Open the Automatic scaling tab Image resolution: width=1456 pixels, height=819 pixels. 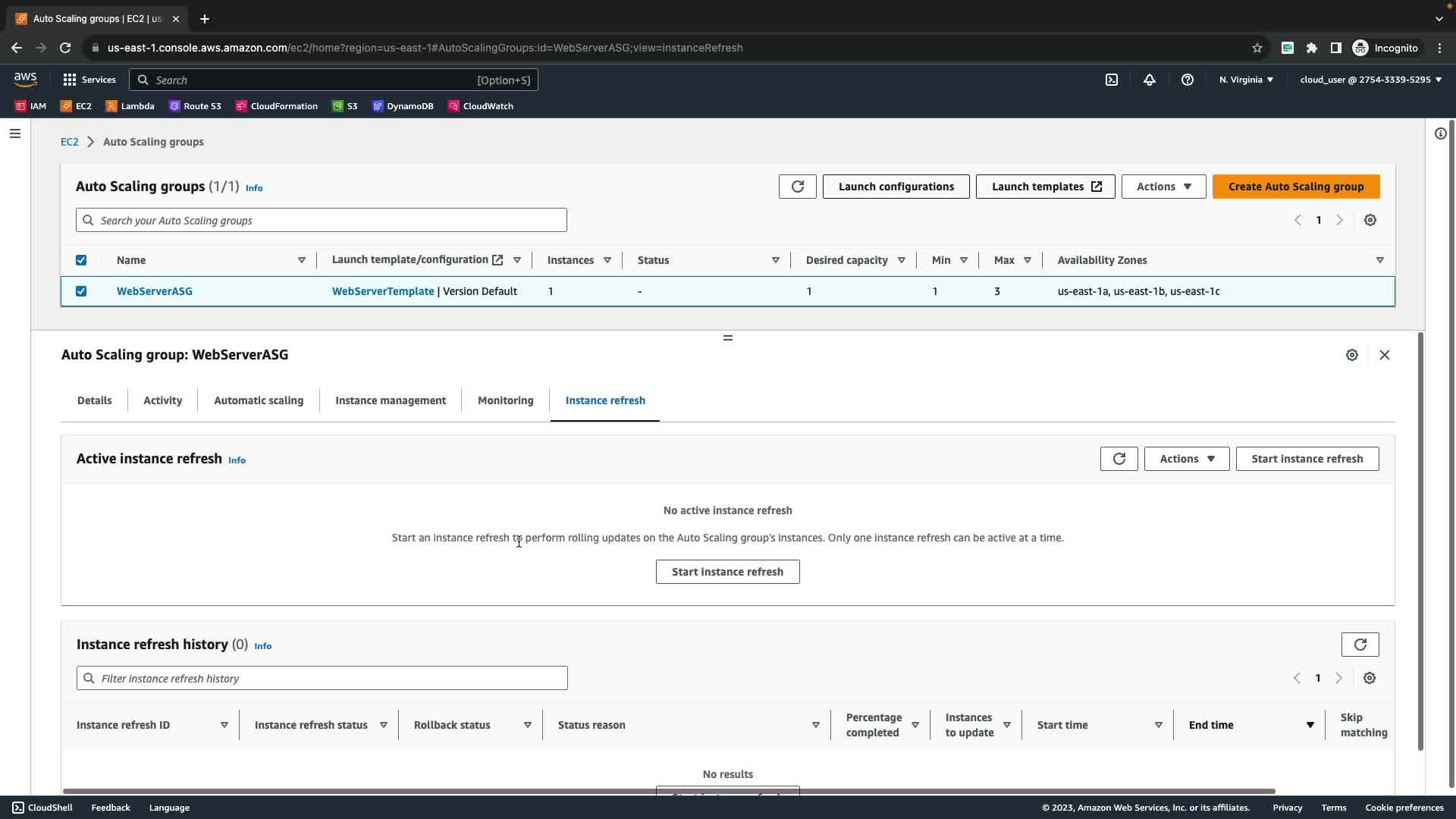coord(259,400)
